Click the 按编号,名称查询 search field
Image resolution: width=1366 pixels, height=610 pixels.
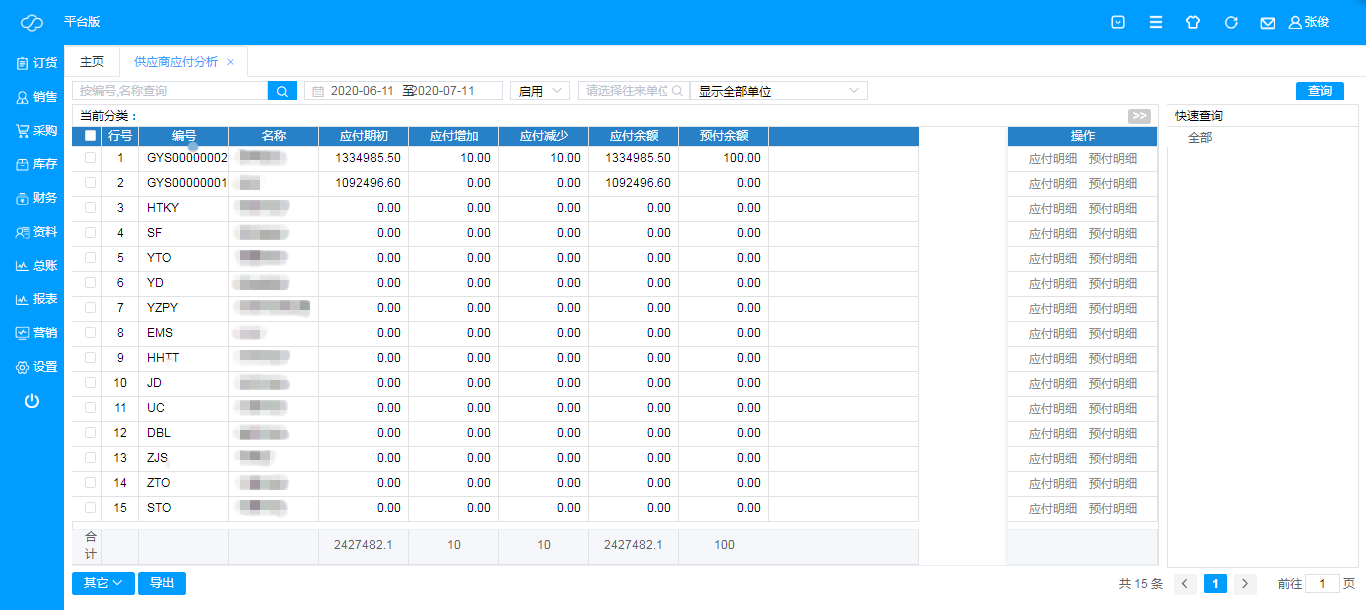pyautogui.click(x=170, y=91)
